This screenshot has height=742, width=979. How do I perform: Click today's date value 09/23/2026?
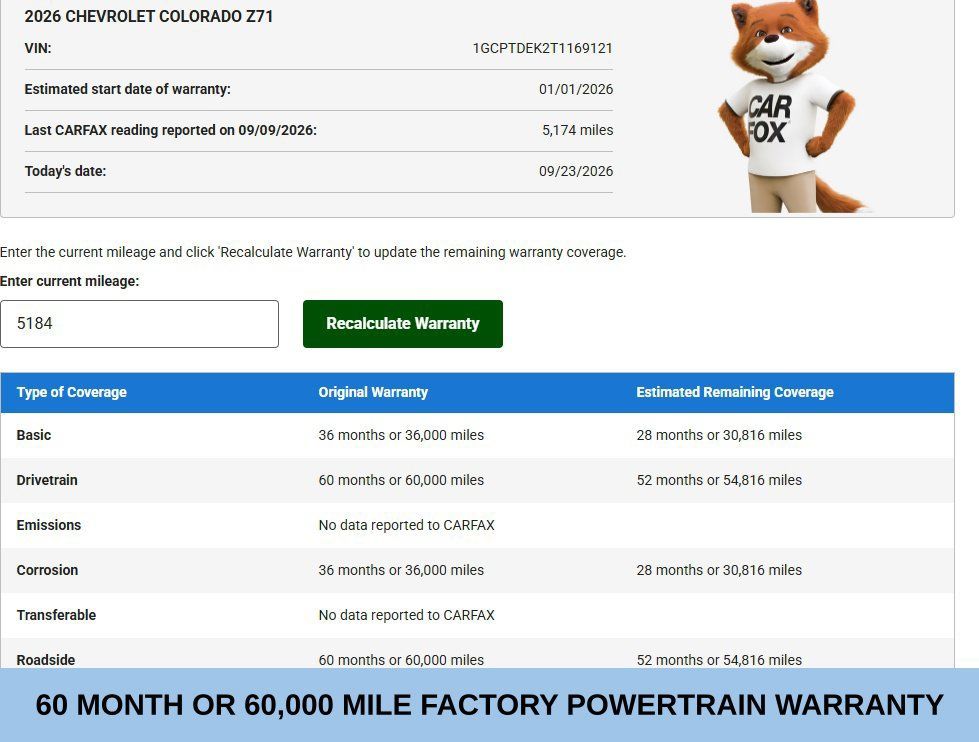click(576, 171)
